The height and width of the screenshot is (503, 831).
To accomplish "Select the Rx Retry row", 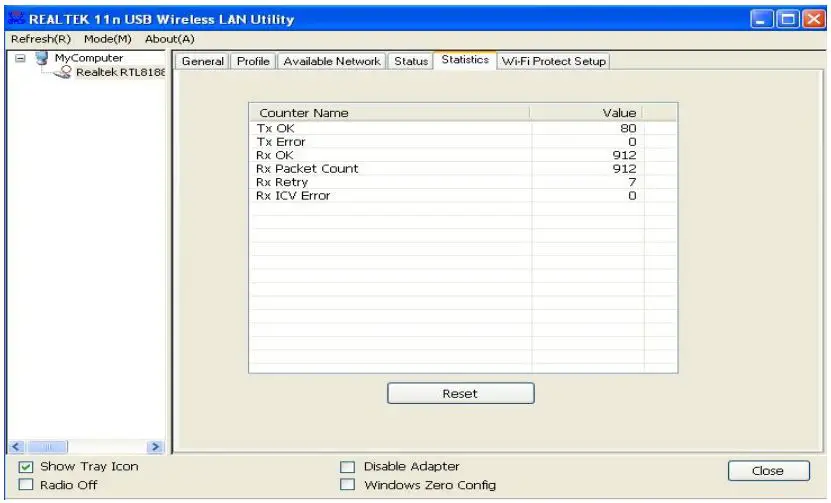I will click(x=463, y=182).
